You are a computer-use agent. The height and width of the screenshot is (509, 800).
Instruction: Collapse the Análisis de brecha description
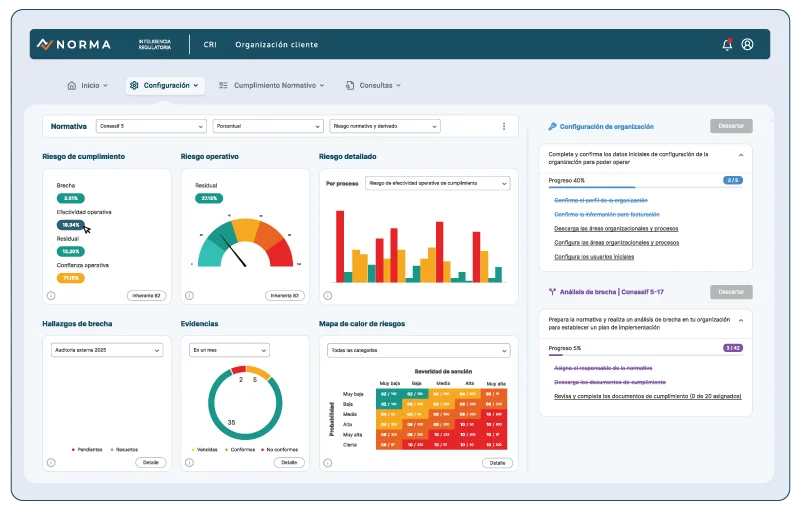pos(741,320)
